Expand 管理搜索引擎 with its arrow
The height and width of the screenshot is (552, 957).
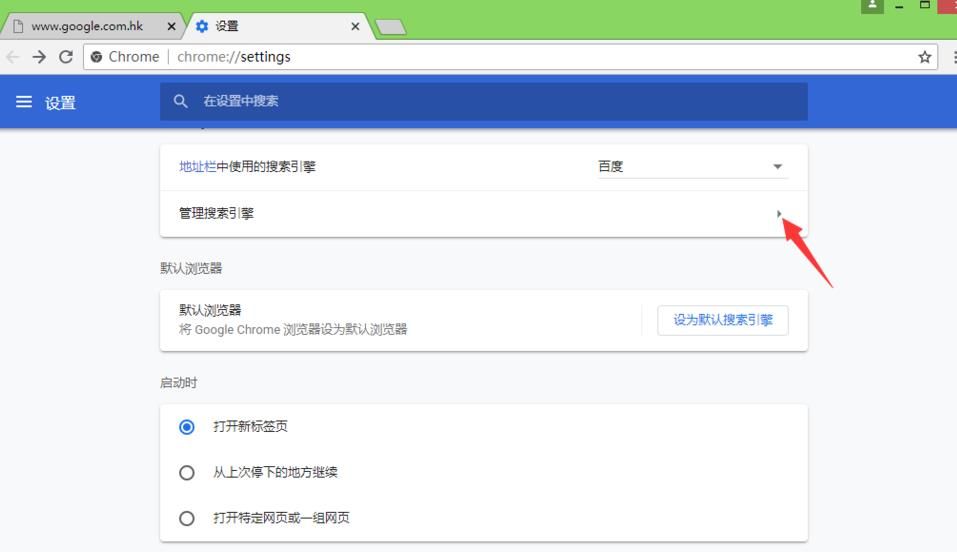(x=779, y=214)
